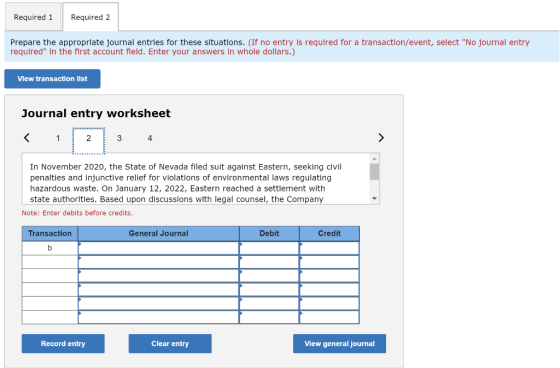Click View transaction list button
Viewport: 560px width, 368px height.
pos(52,79)
